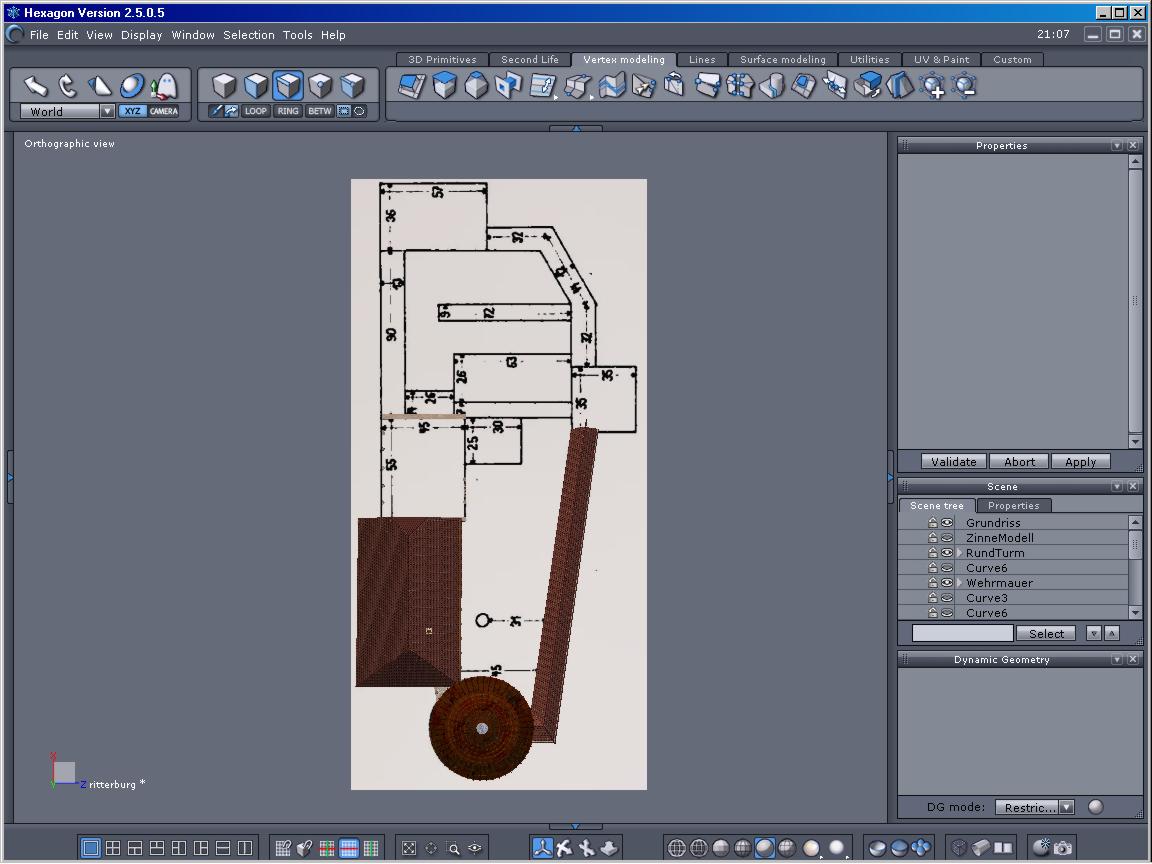
Task: Open the DG mode Restric... dropdown
Action: [x=1066, y=807]
